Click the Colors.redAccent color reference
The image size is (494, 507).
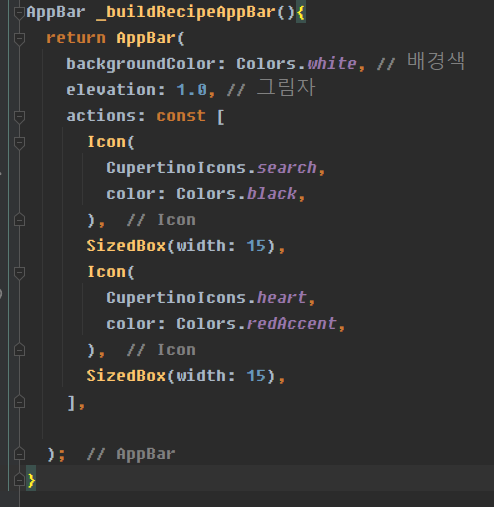(x=256, y=324)
